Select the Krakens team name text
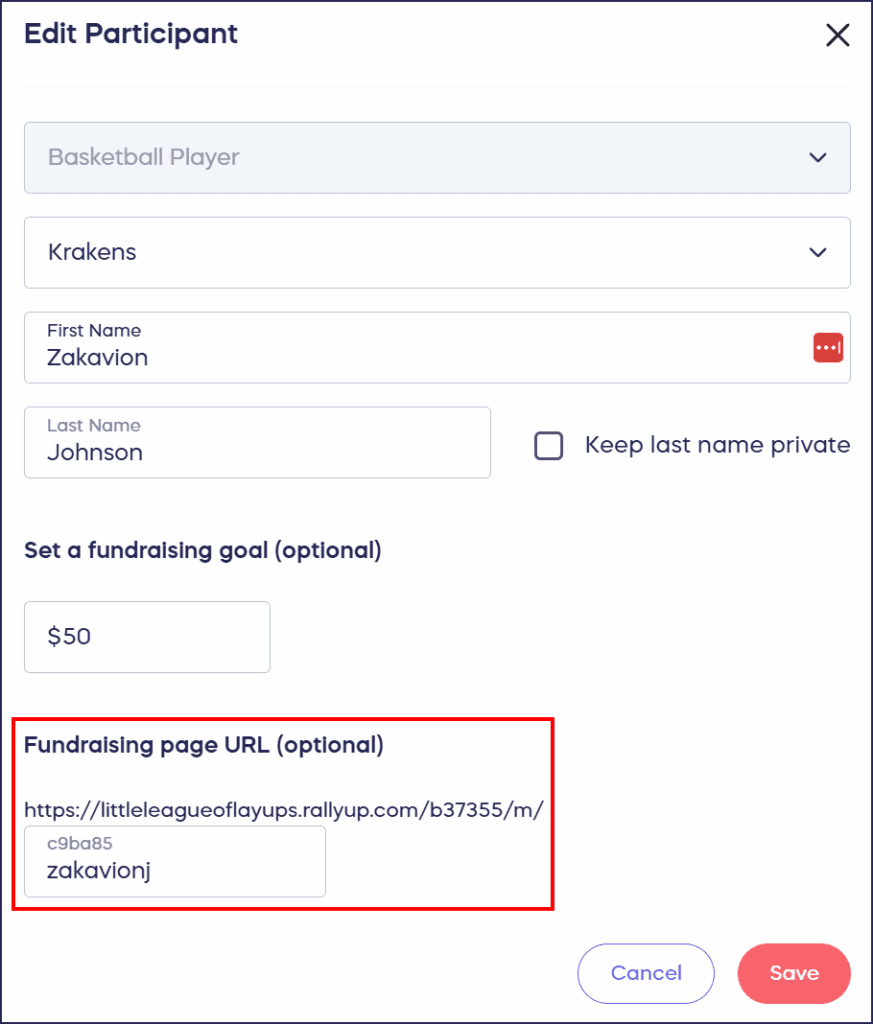The width and height of the screenshot is (873, 1024). (x=93, y=252)
